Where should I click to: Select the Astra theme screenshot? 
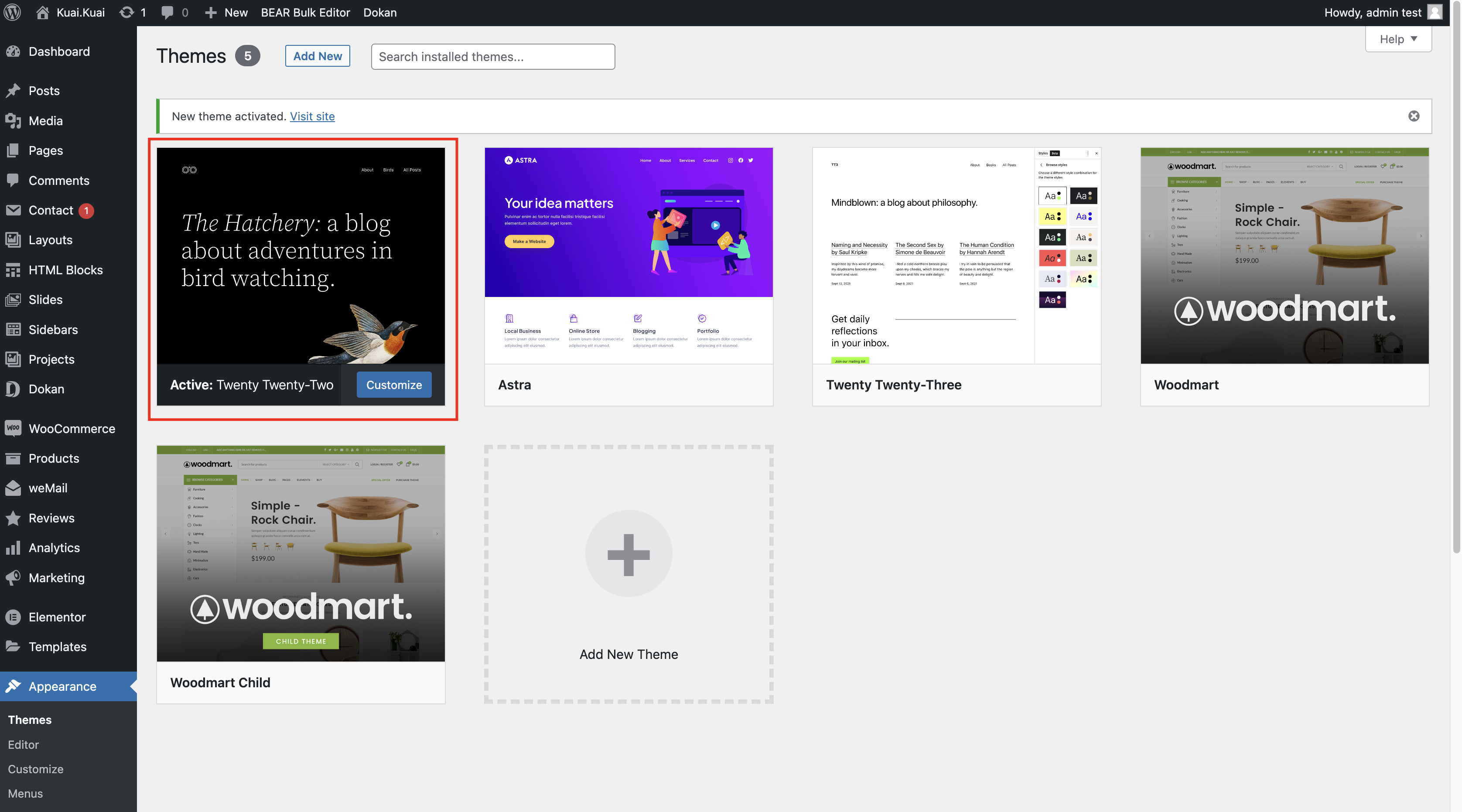(x=628, y=256)
